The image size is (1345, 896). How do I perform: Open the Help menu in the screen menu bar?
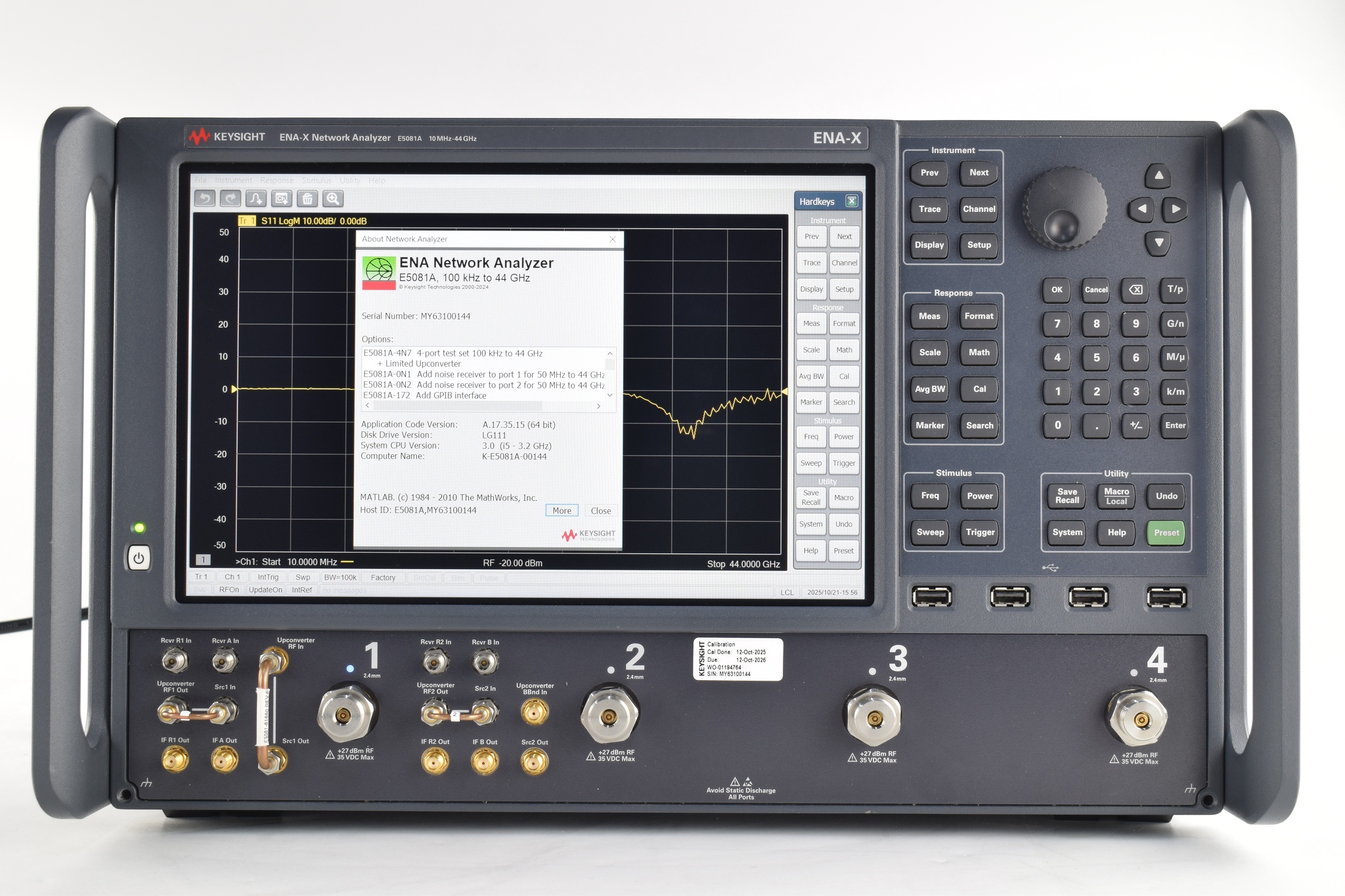(377, 181)
